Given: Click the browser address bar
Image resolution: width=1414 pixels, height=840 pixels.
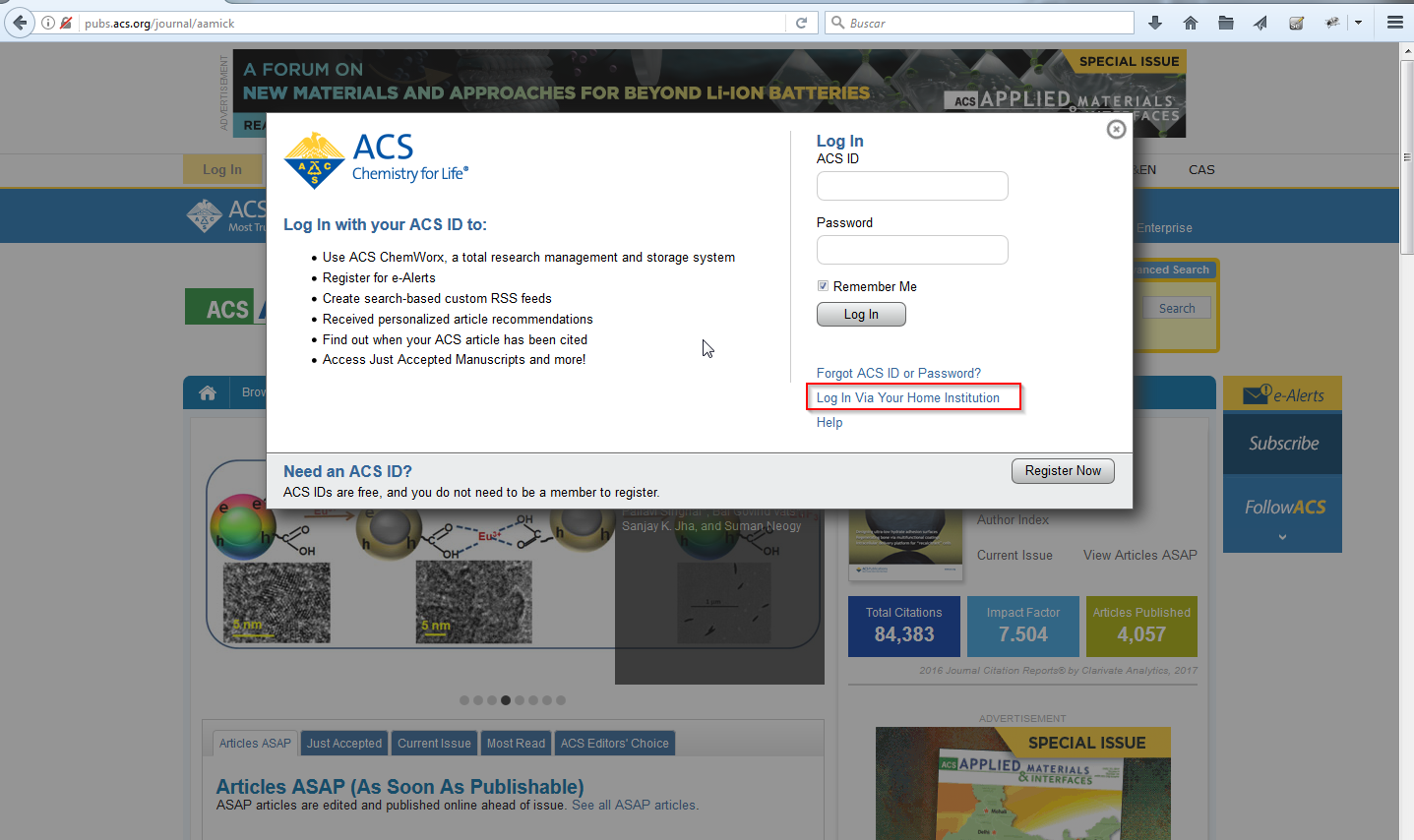Looking at the screenshot, I should [x=433, y=23].
